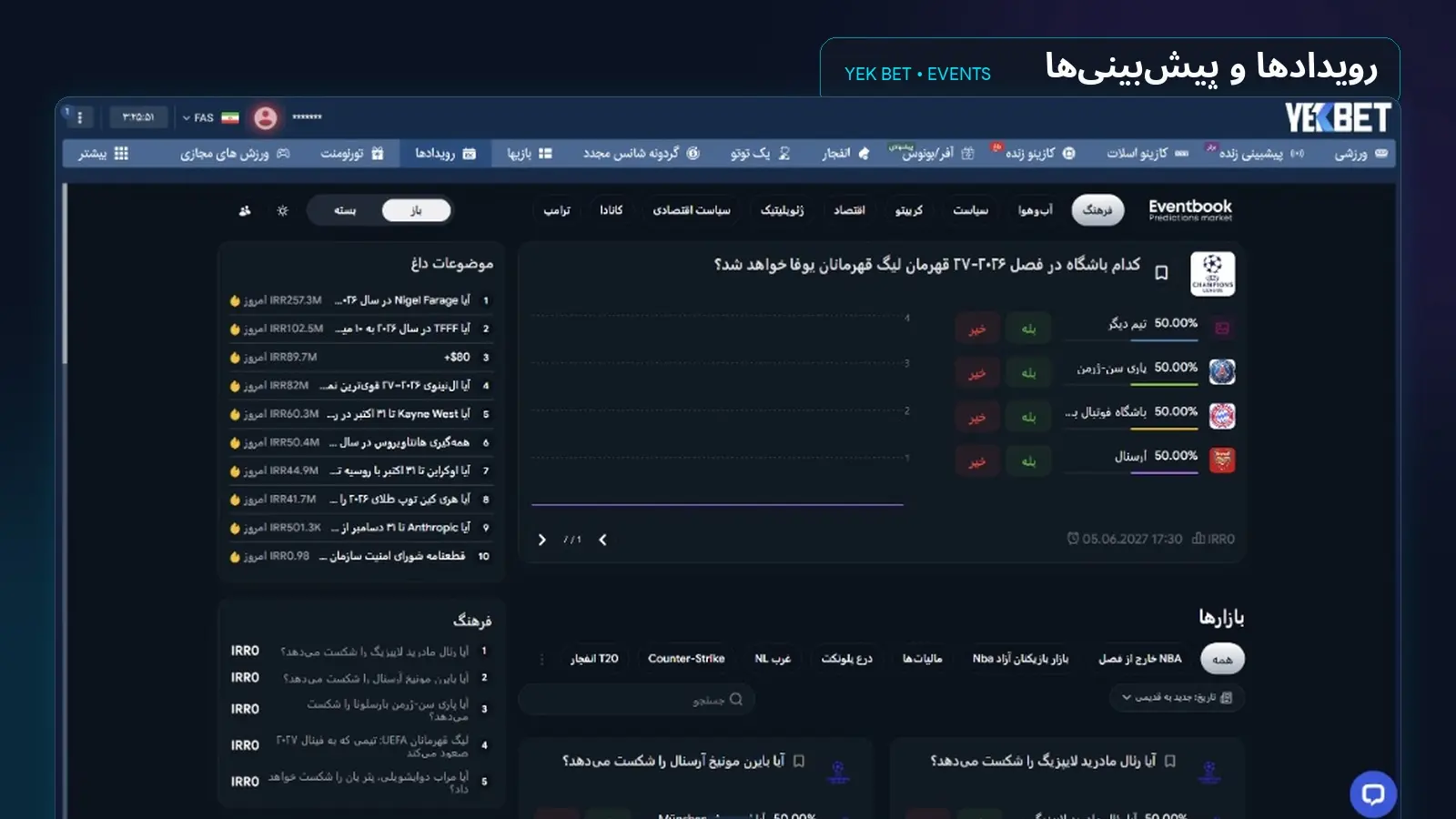Viewport: 1456px width, 819px height.
Task: Bet خیر on Arsenal outcome
Action: coord(977,461)
